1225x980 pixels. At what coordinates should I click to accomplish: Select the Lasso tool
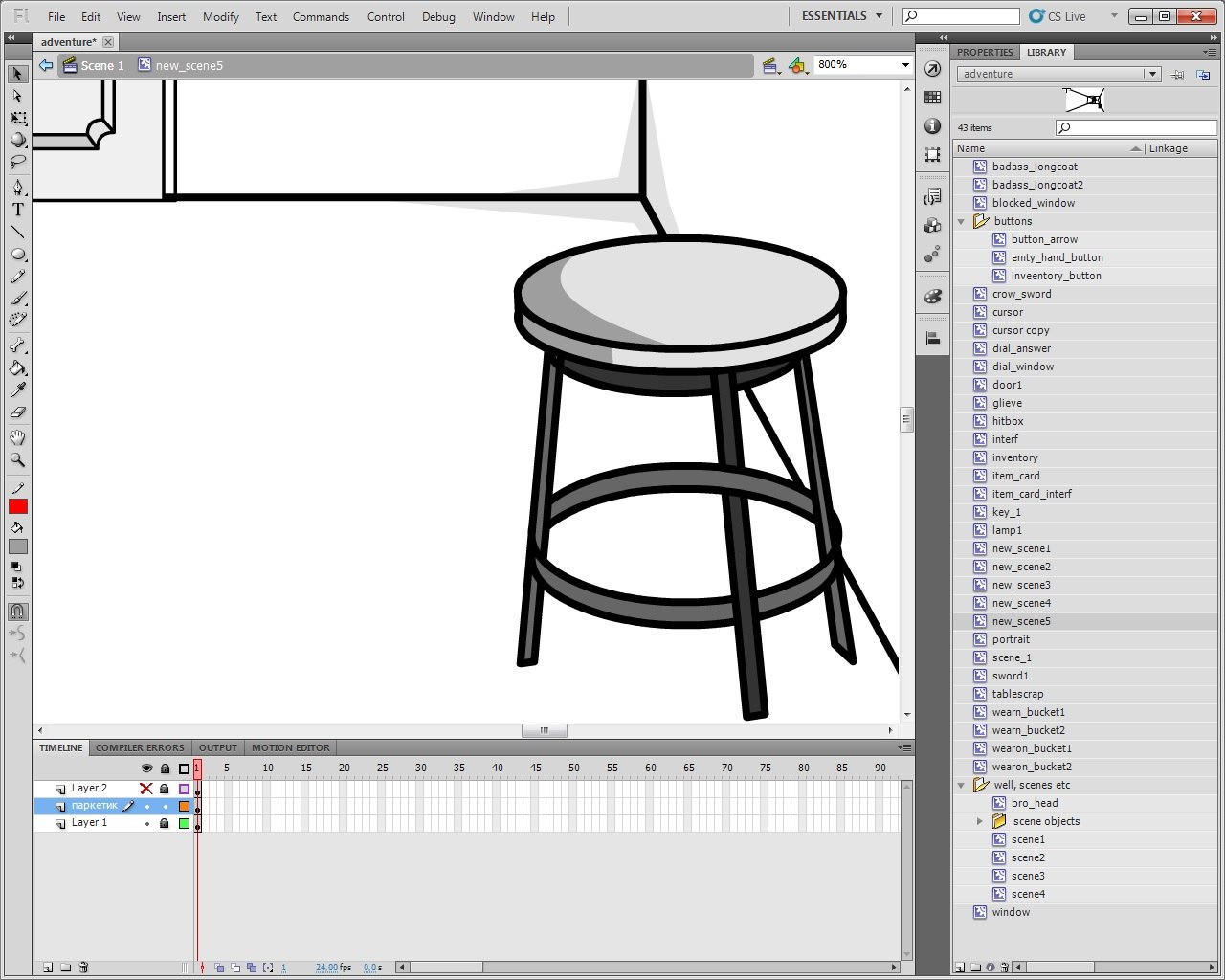(17, 162)
